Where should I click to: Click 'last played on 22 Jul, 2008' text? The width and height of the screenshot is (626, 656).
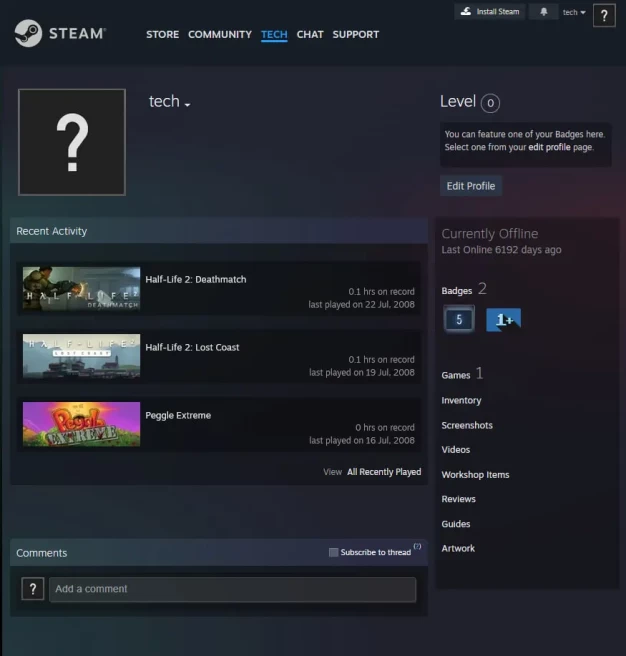pyautogui.click(x=362, y=305)
